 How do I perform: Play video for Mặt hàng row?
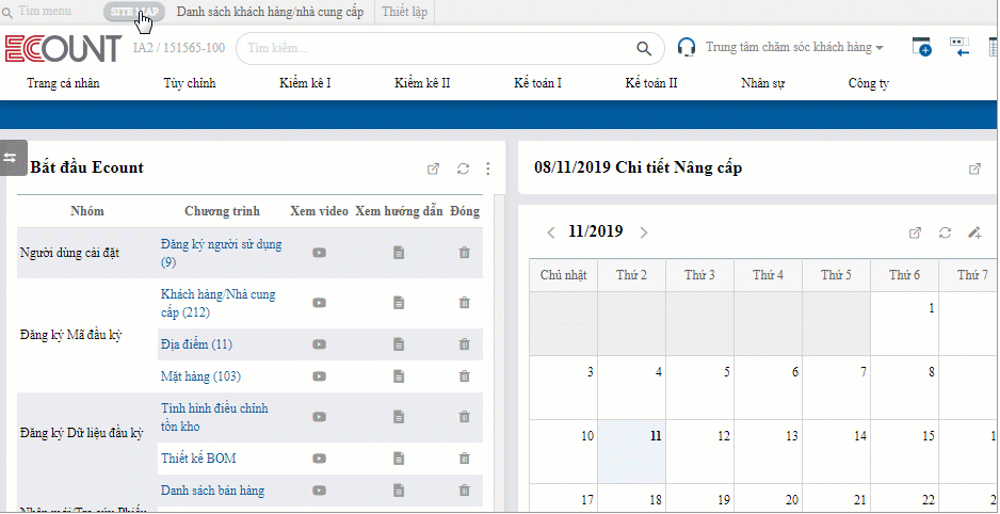point(319,376)
